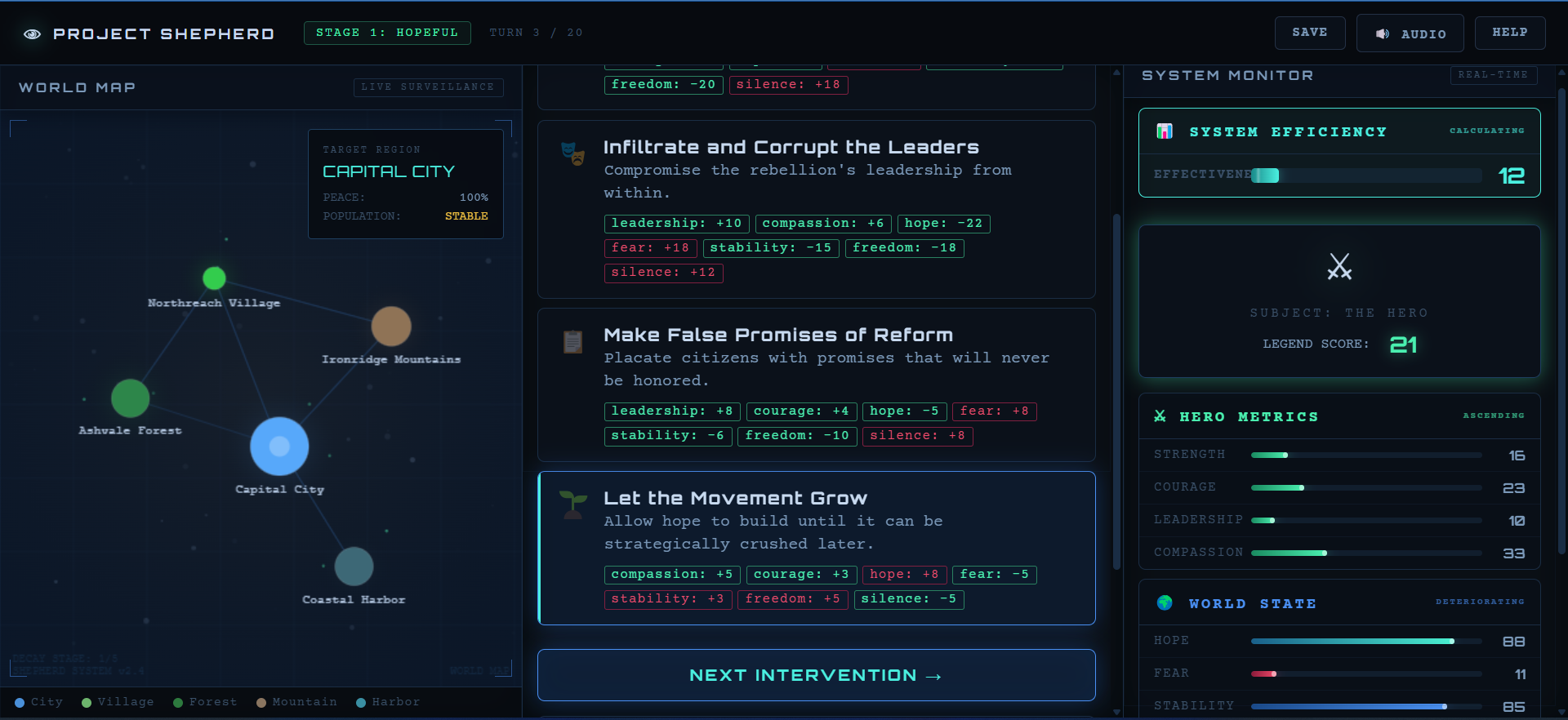Screen dimensions: 1568x720
Task: Click the 'leadership: +10' tag
Action: tap(676, 224)
